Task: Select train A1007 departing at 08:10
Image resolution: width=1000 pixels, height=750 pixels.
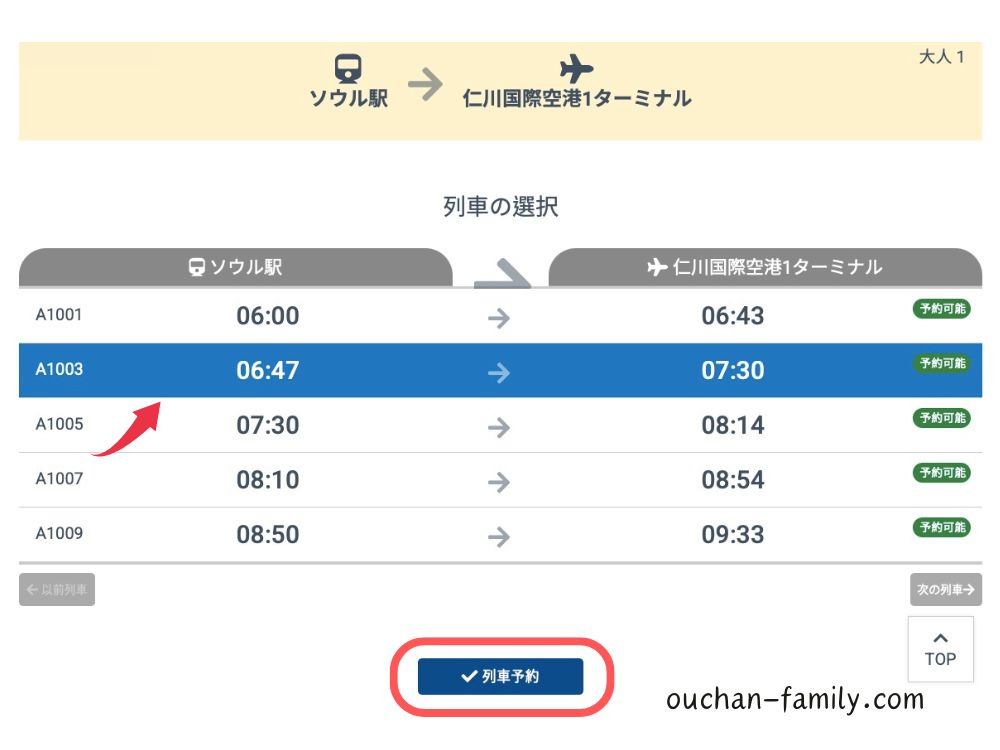Action: pyautogui.click(x=501, y=480)
